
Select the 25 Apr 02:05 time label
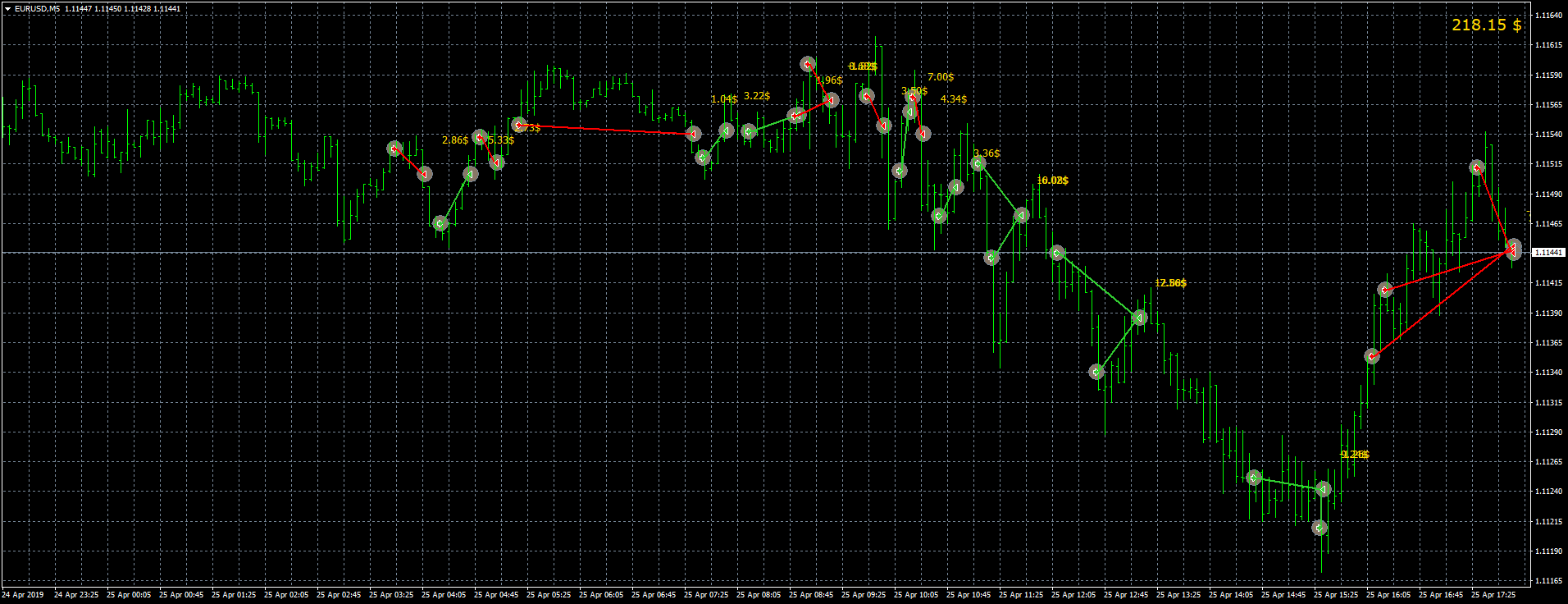pyautogui.click(x=286, y=595)
